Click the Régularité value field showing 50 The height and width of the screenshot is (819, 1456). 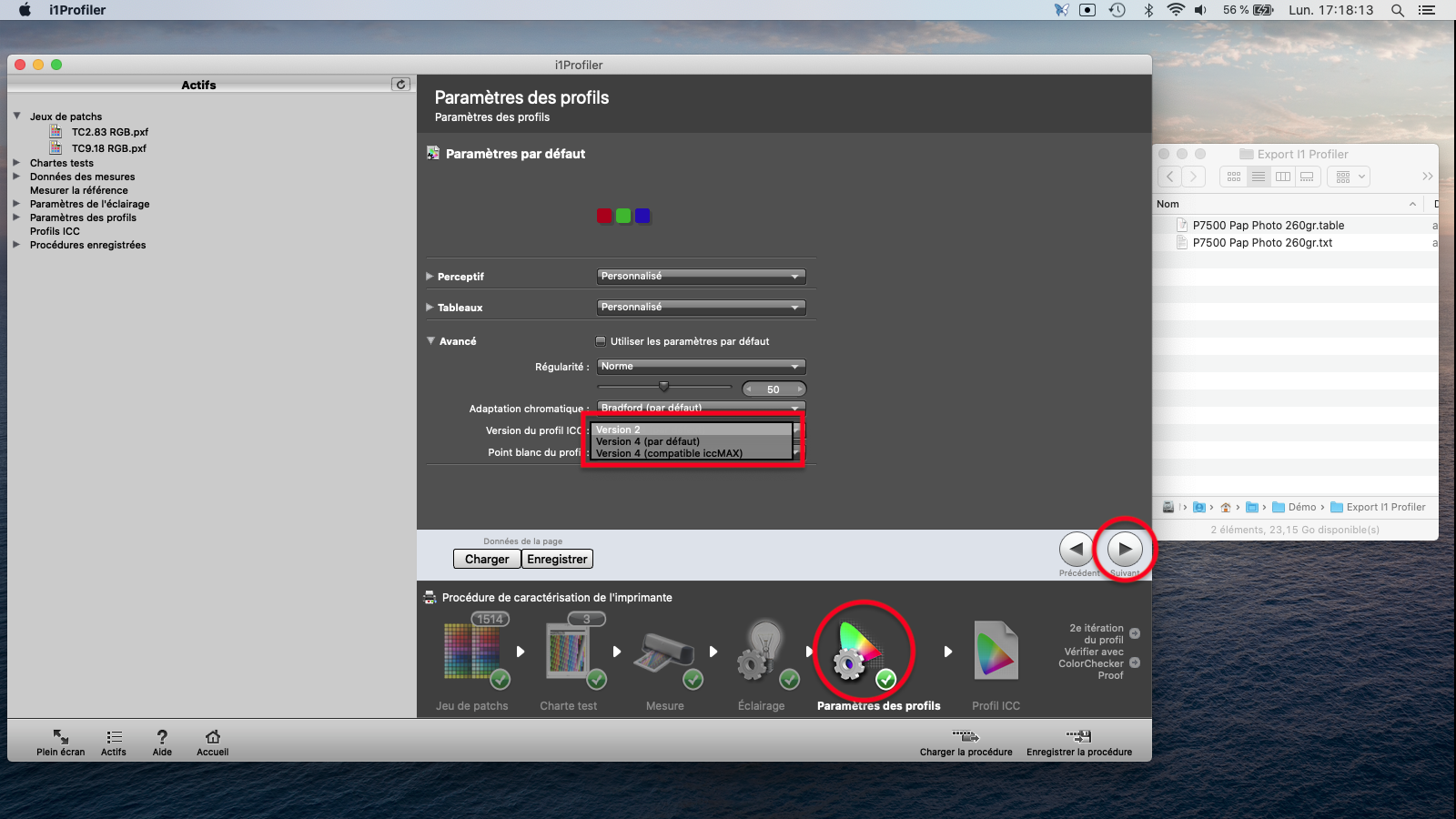click(773, 389)
